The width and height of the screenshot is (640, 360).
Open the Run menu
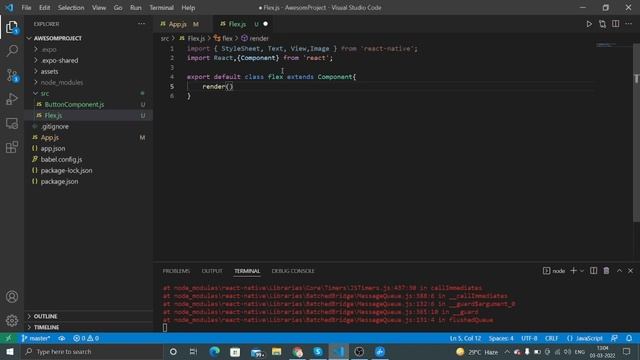136,8
